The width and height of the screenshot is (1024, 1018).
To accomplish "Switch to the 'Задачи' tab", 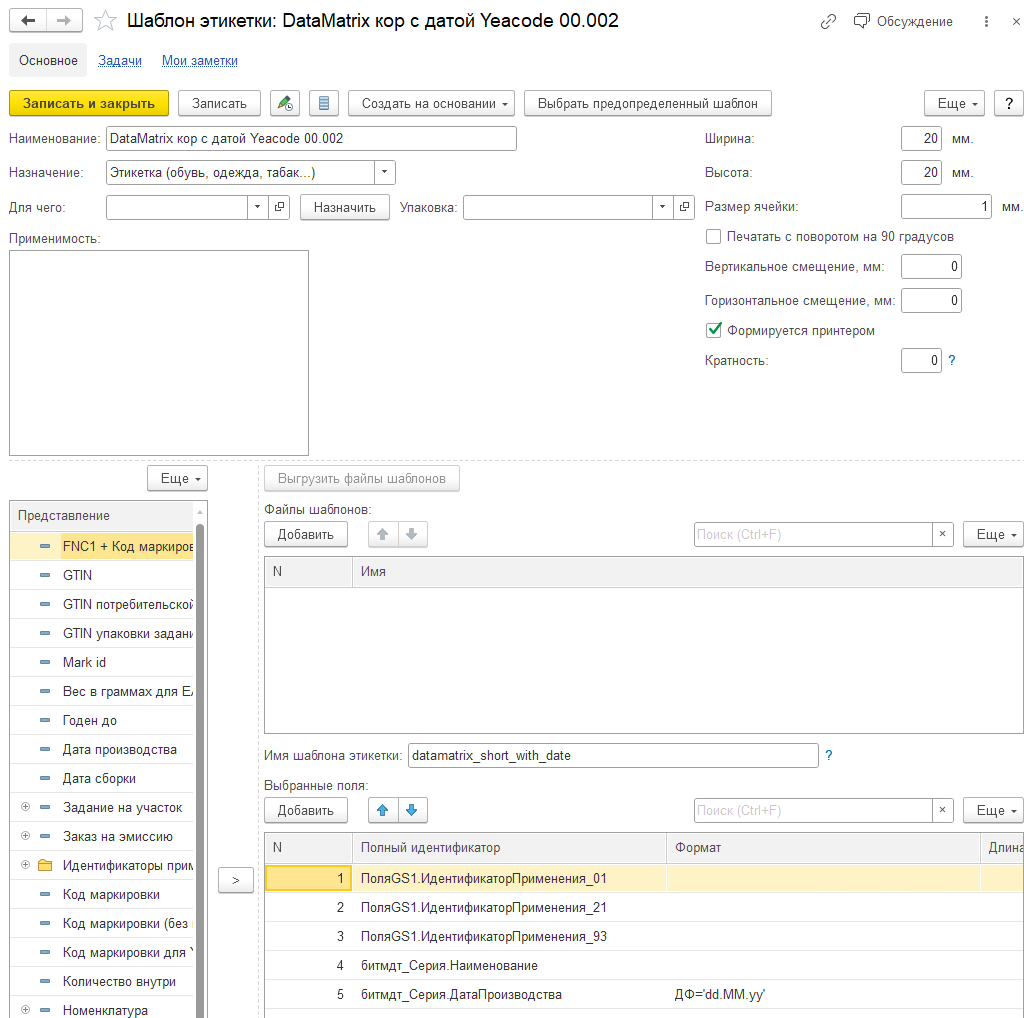I will (x=120, y=61).
